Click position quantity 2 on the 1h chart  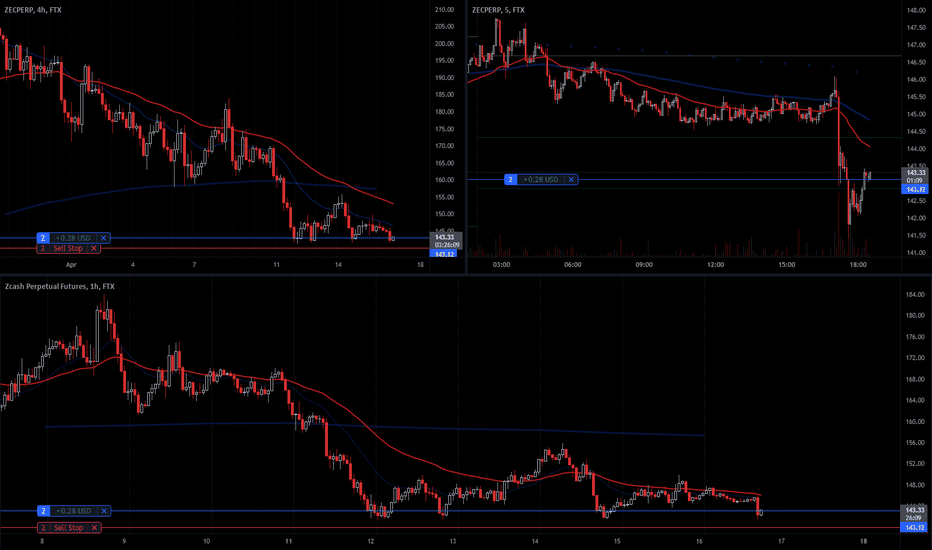[43, 511]
